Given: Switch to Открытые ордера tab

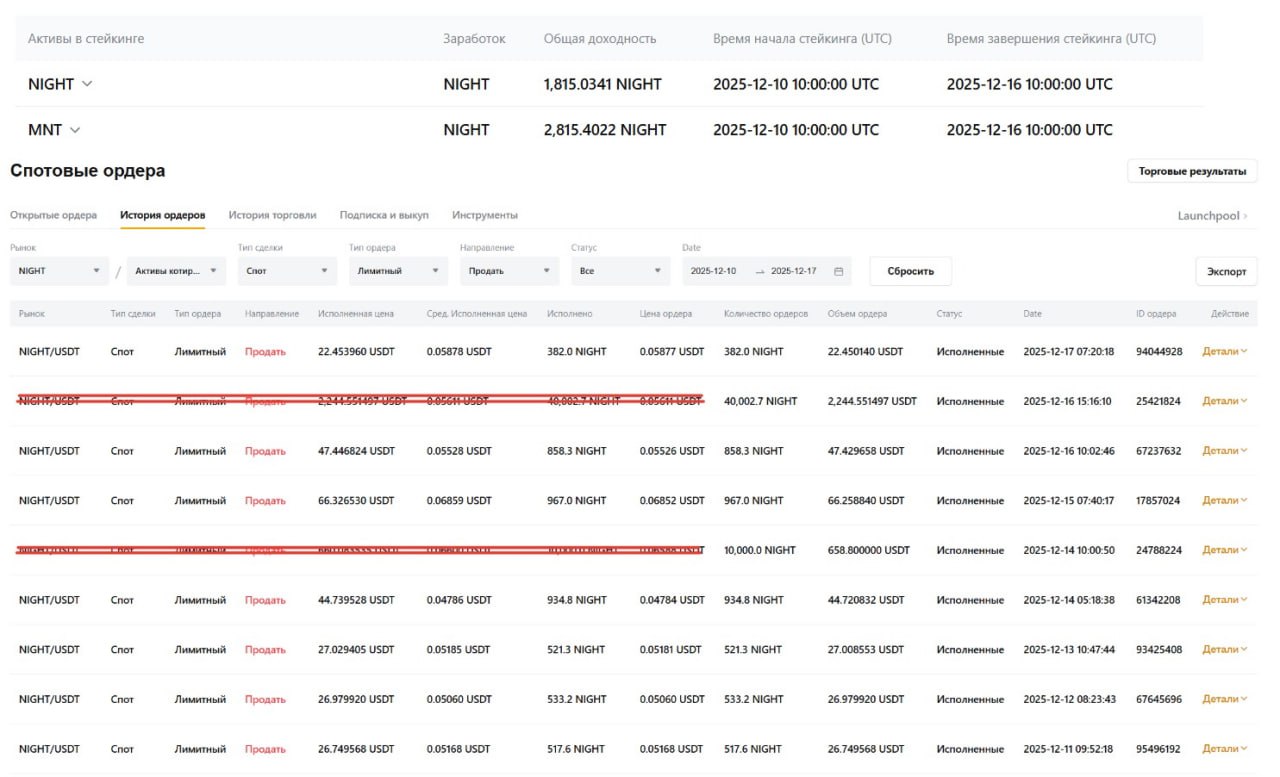Looking at the screenshot, I should [x=53, y=215].
